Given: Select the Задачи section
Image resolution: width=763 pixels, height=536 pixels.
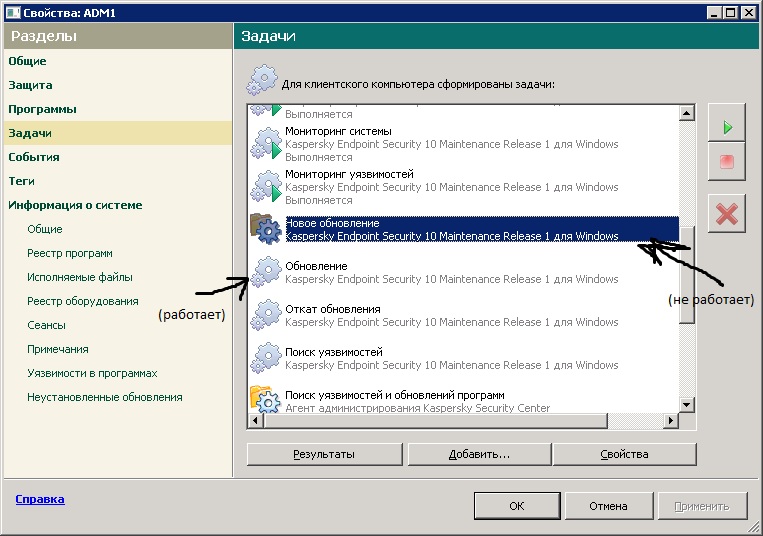Looking at the screenshot, I should click(x=117, y=133).
